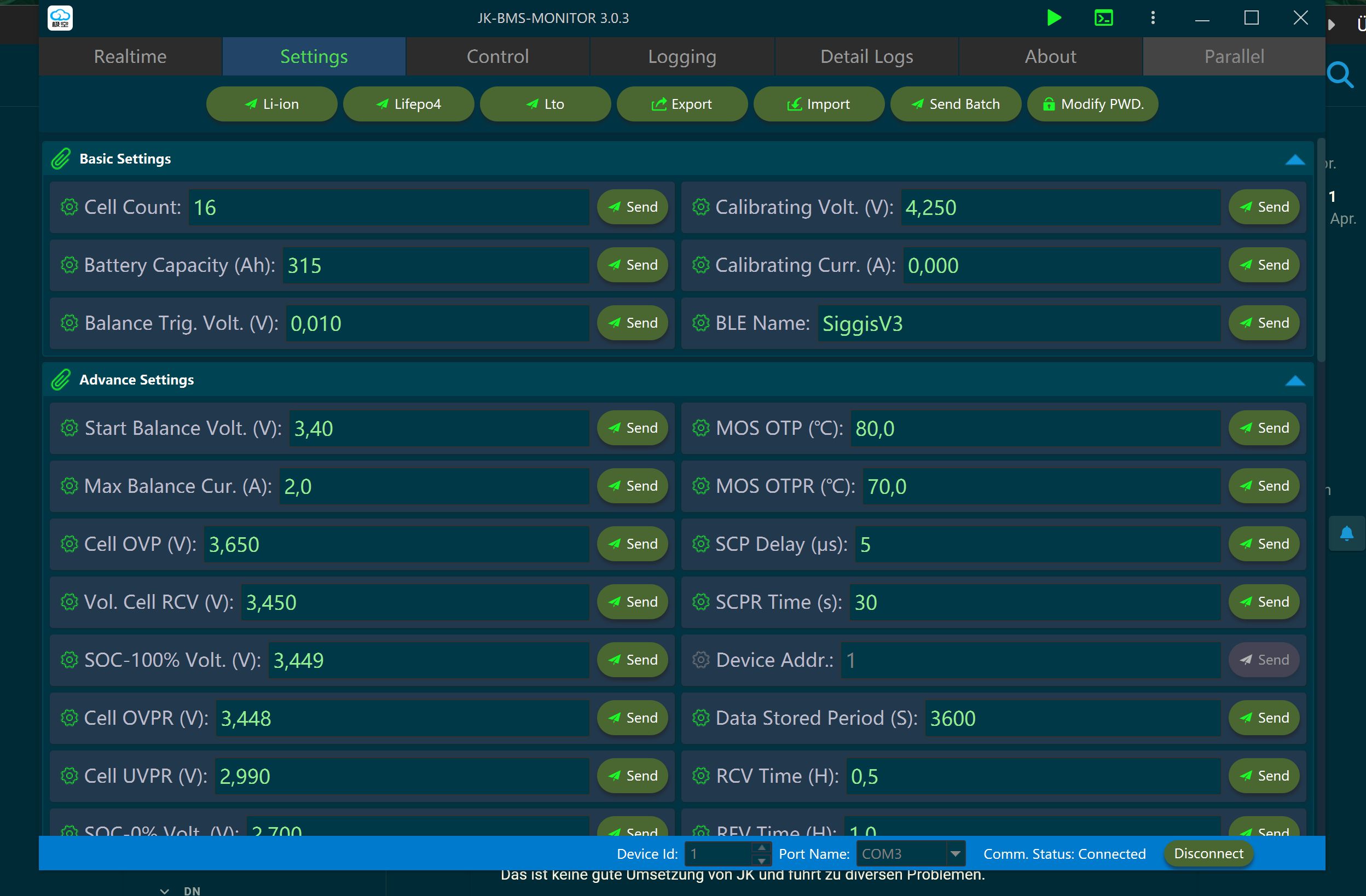Image resolution: width=1366 pixels, height=896 pixels.
Task: Click gear icon beside Cell OVPR
Action: pos(70,717)
